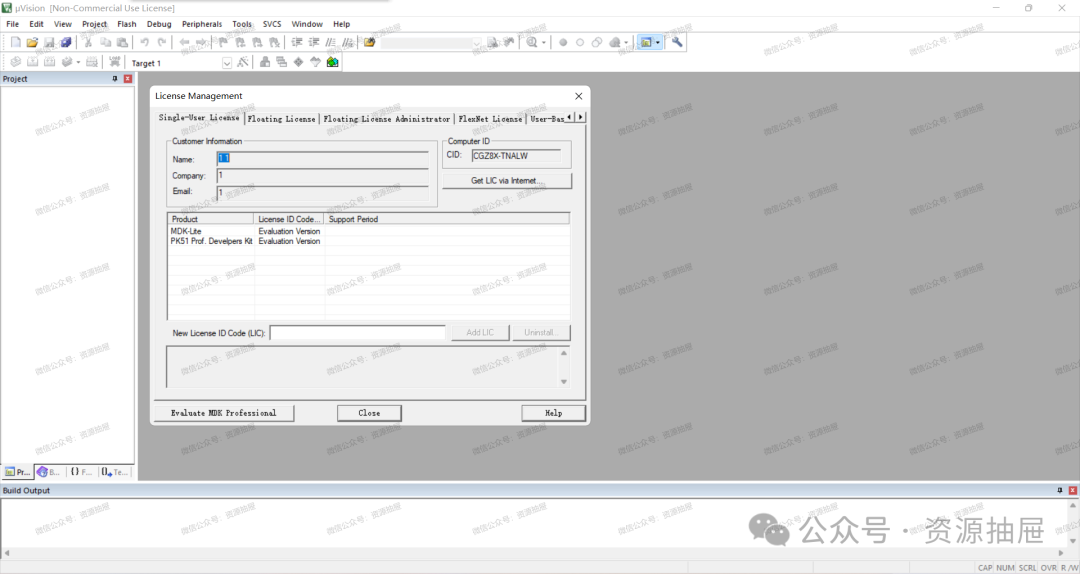This screenshot has height=574, width=1080.
Task: Click the Build target icon
Action: pyautogui.click(x=32, y=62)
